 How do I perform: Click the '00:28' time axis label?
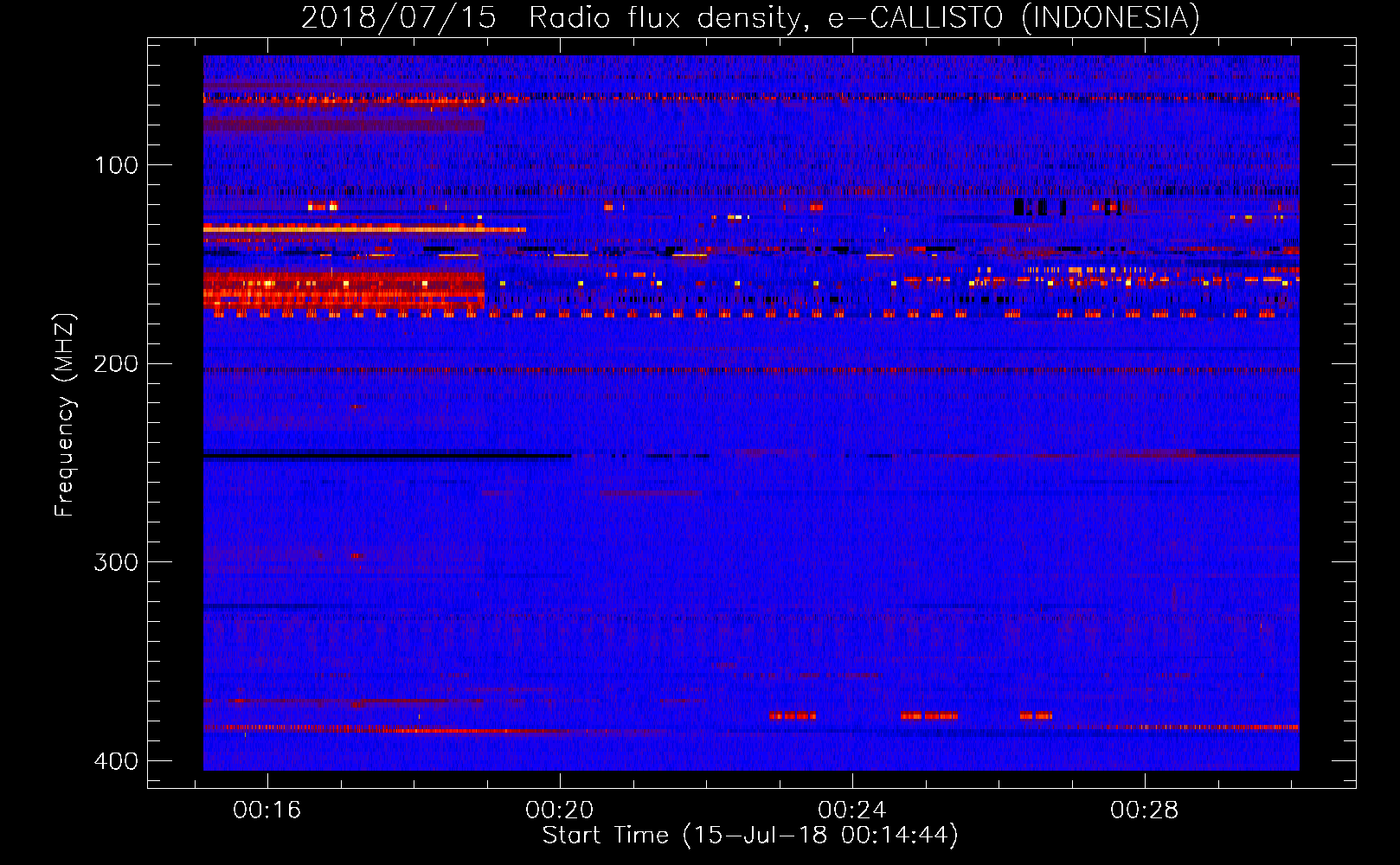[x=1145, y=810]
